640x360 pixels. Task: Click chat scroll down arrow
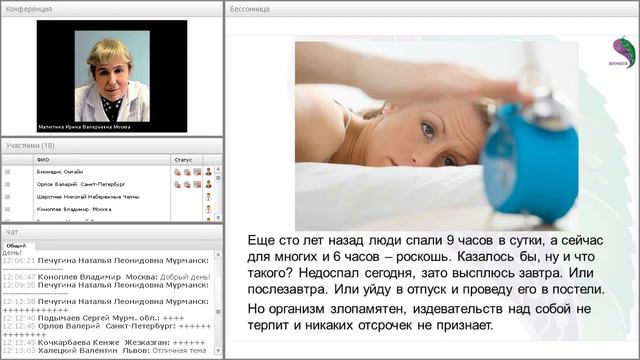click(x=218, y=351)
